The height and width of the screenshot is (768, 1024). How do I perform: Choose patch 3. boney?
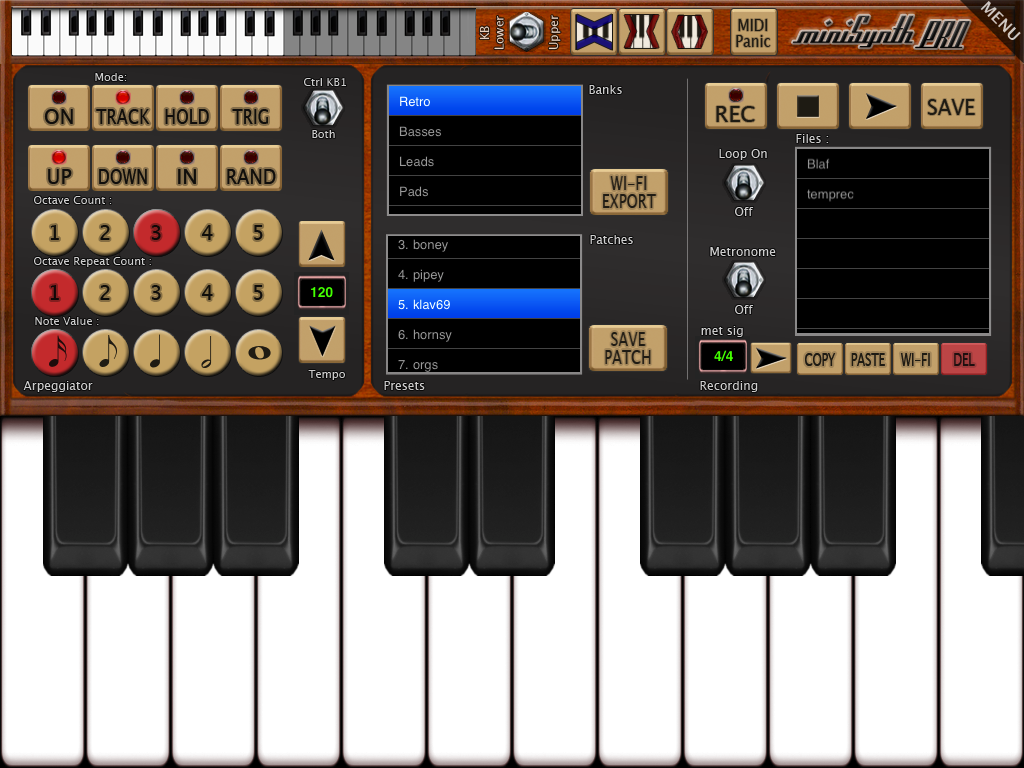(484, 246)
